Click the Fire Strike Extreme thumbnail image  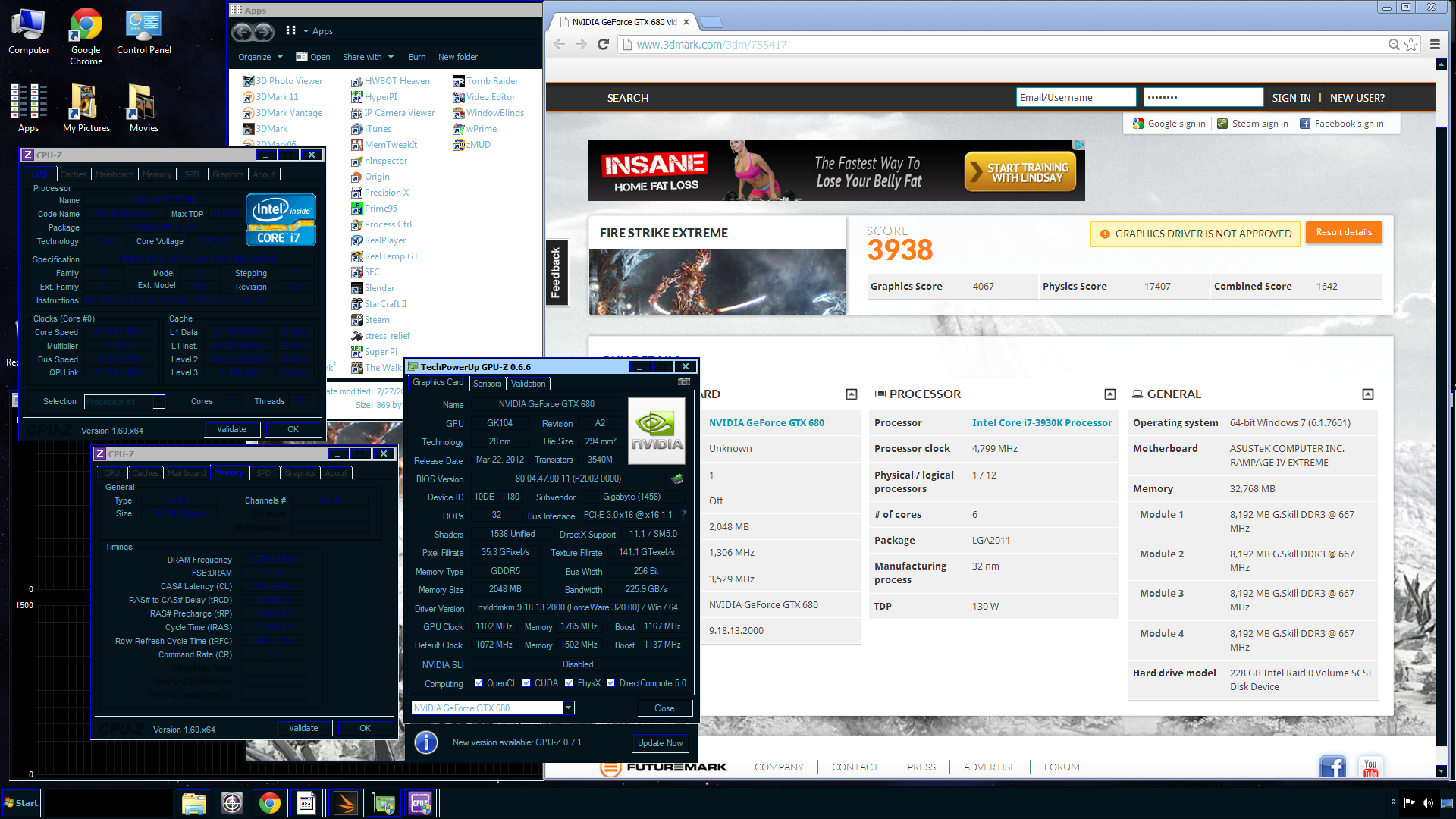(x=717, y=282)
